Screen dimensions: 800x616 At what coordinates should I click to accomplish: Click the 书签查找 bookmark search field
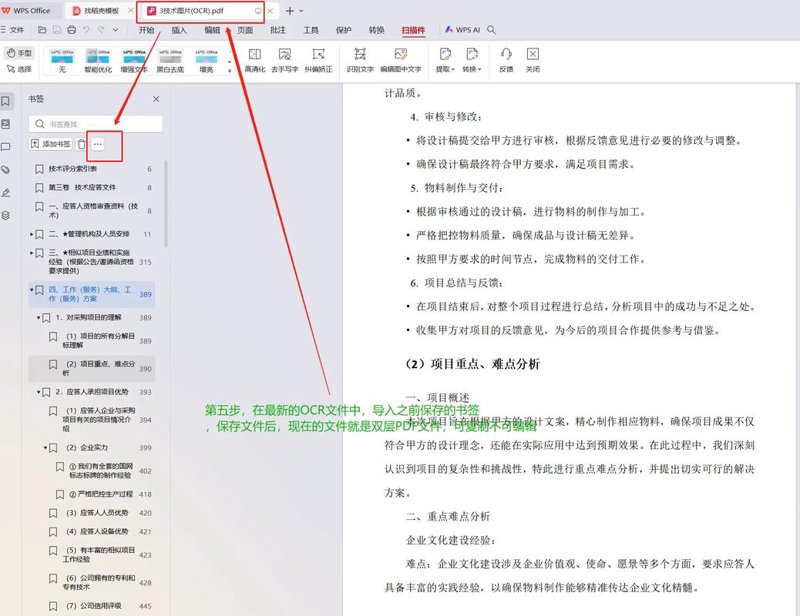point(96,124)
